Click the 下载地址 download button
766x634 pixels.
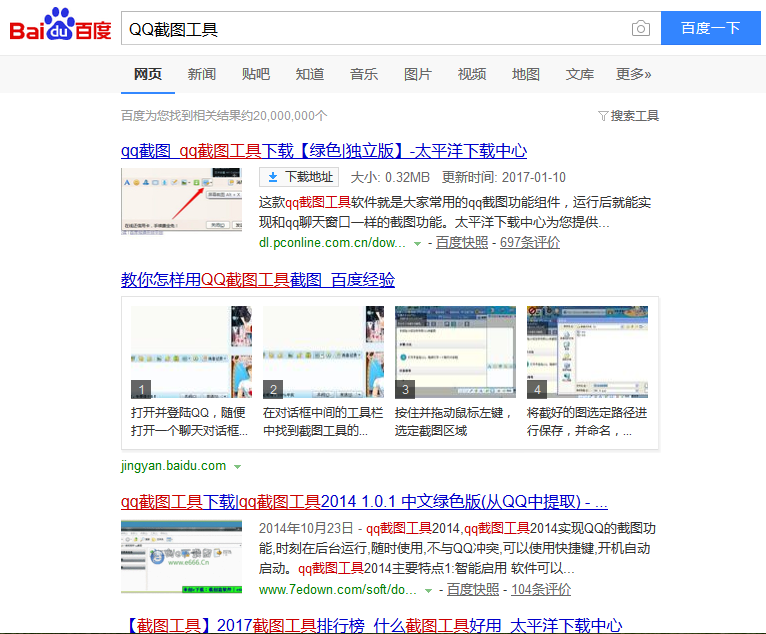[x=299, y=177]
